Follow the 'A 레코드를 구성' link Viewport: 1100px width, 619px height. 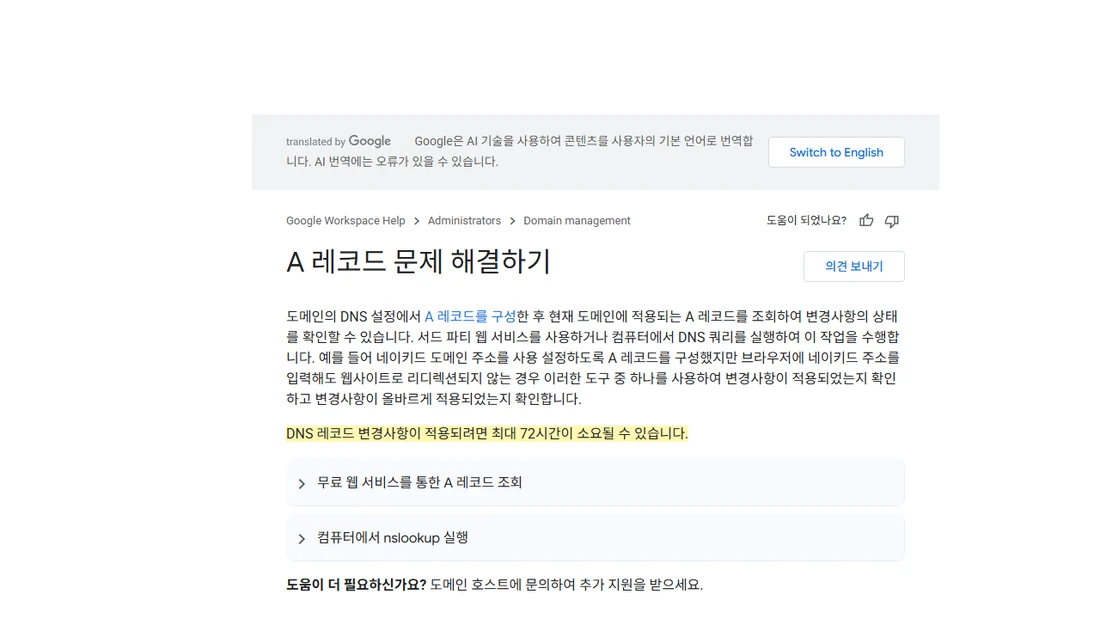[x=470, y=317]
